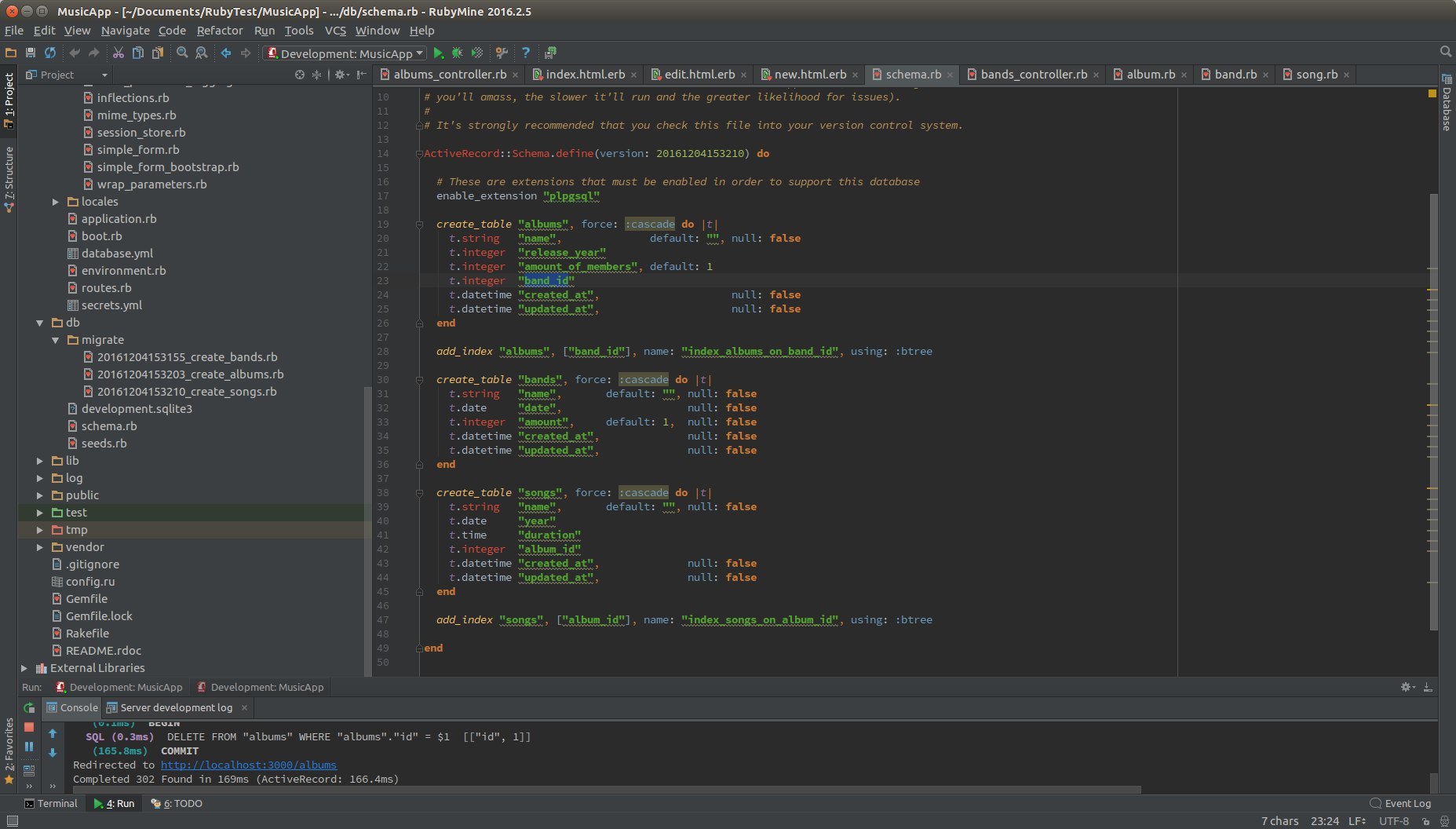Click the console horizontal scrollbar
1456x829 pixels.
pos(607,790)
